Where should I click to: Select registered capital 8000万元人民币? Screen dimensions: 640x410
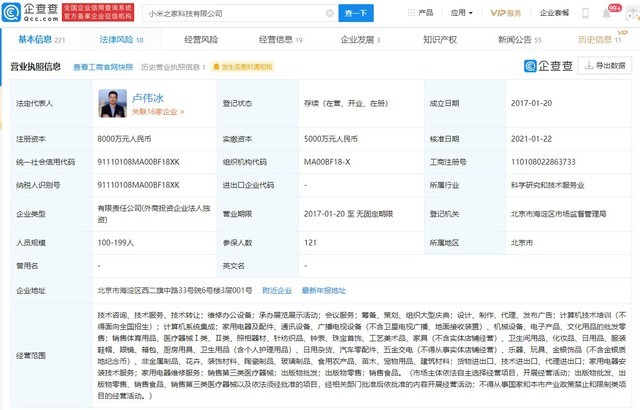(124, 139)
